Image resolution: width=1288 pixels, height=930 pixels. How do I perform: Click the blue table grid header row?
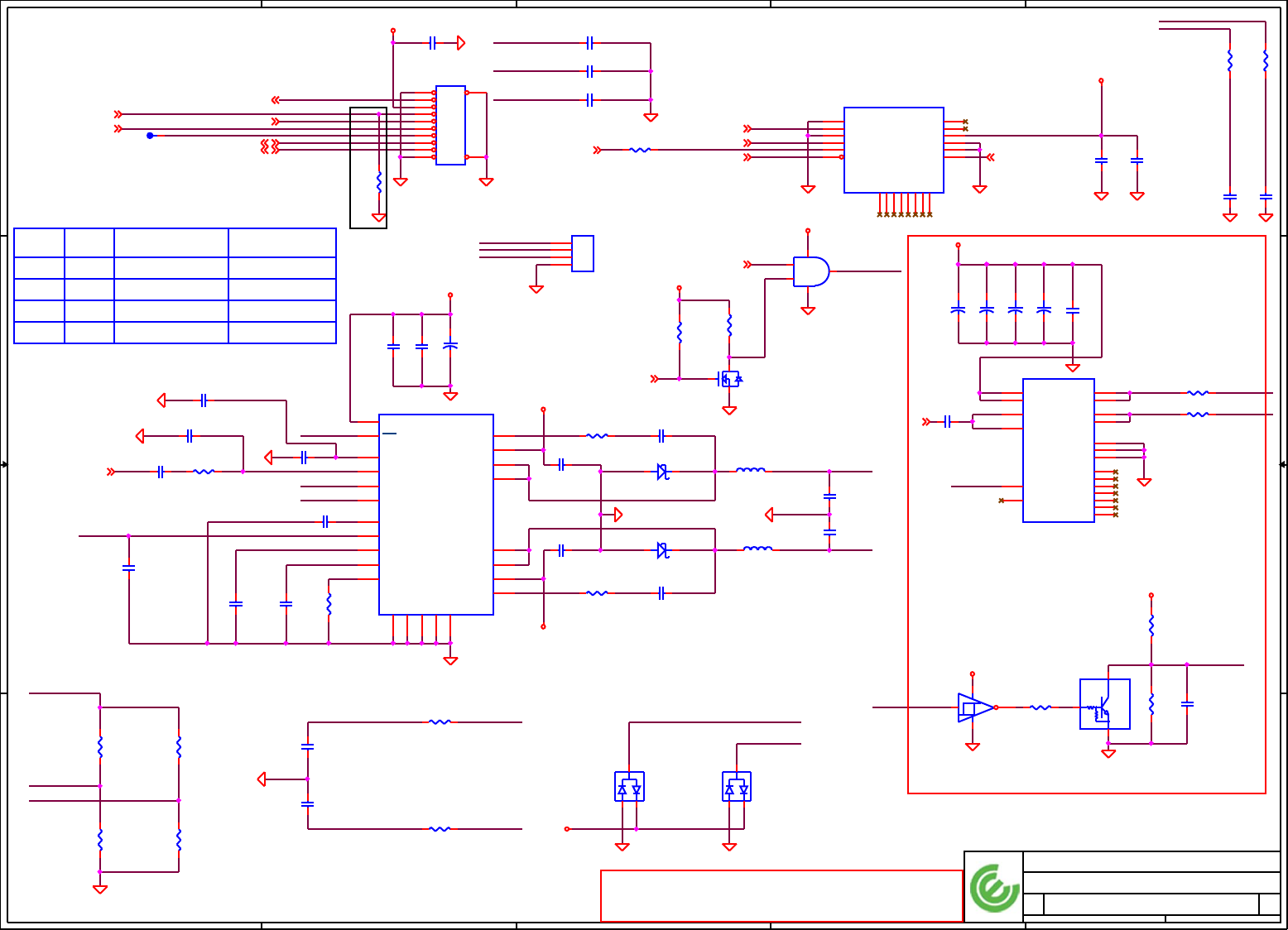[x=175, y=242]
